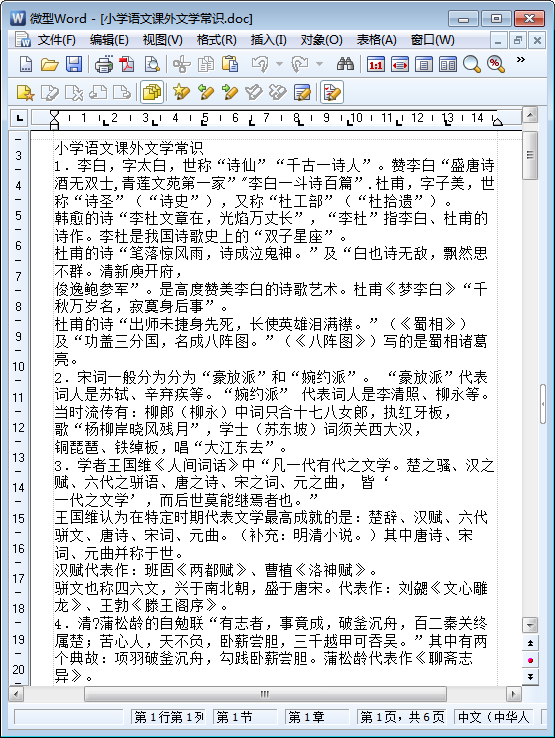The image size is (555, 738).
Task: Open redo history dropdown arrow
Action: pos(319,64)
